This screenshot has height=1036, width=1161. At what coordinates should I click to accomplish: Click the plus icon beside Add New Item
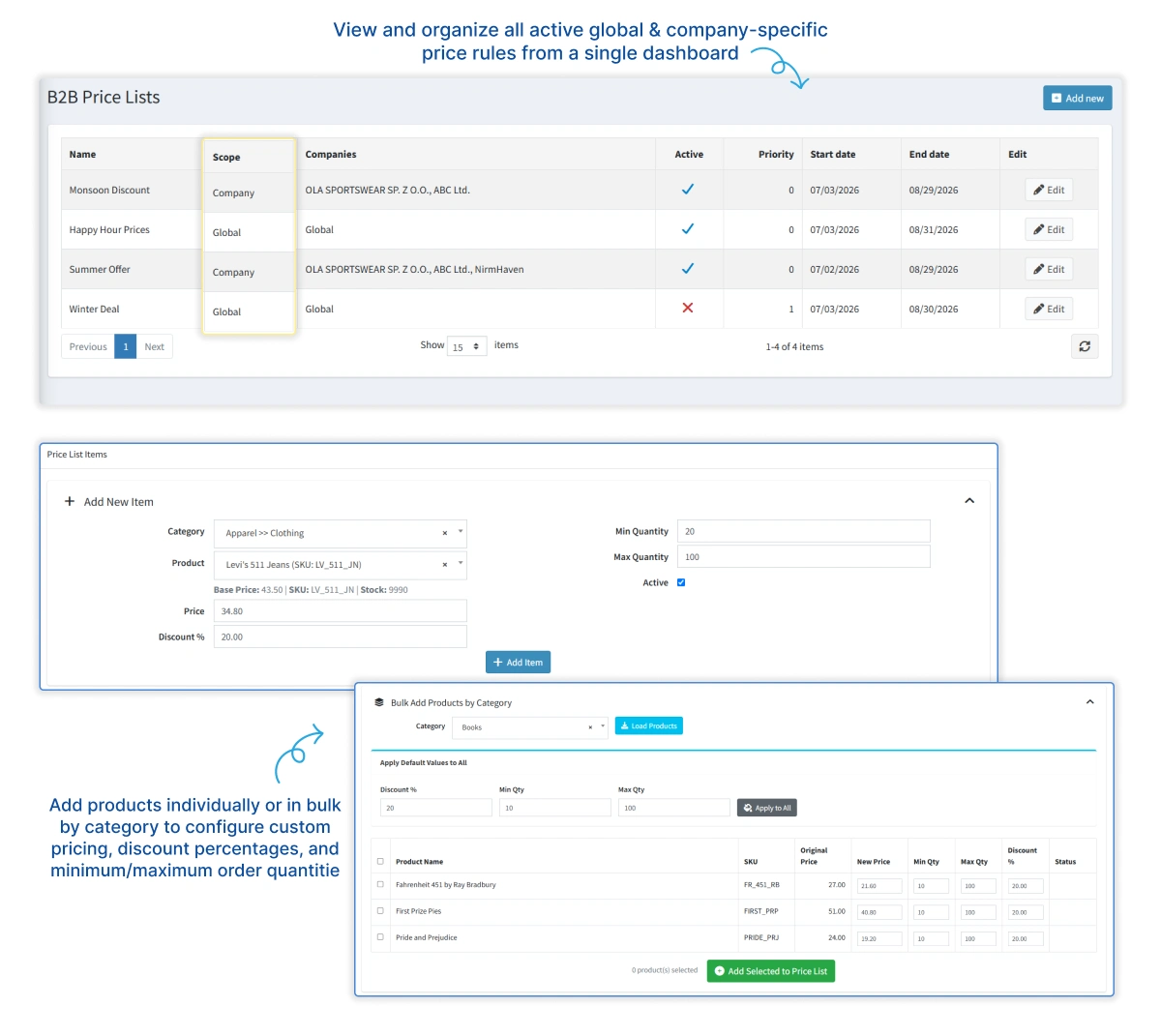pos(70,501)
